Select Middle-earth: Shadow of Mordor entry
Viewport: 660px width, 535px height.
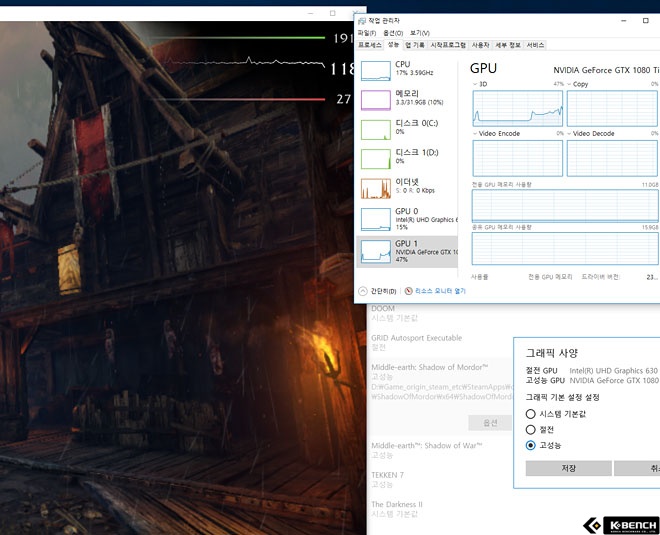pyautogui.click(x=440, y=383)
